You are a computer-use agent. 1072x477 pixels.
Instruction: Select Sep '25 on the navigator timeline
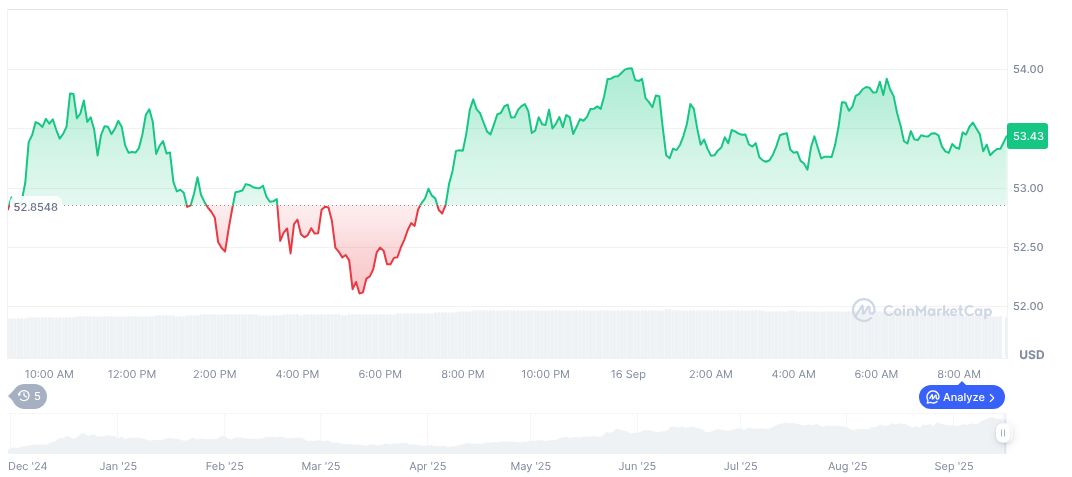click(x=954, y=466)
